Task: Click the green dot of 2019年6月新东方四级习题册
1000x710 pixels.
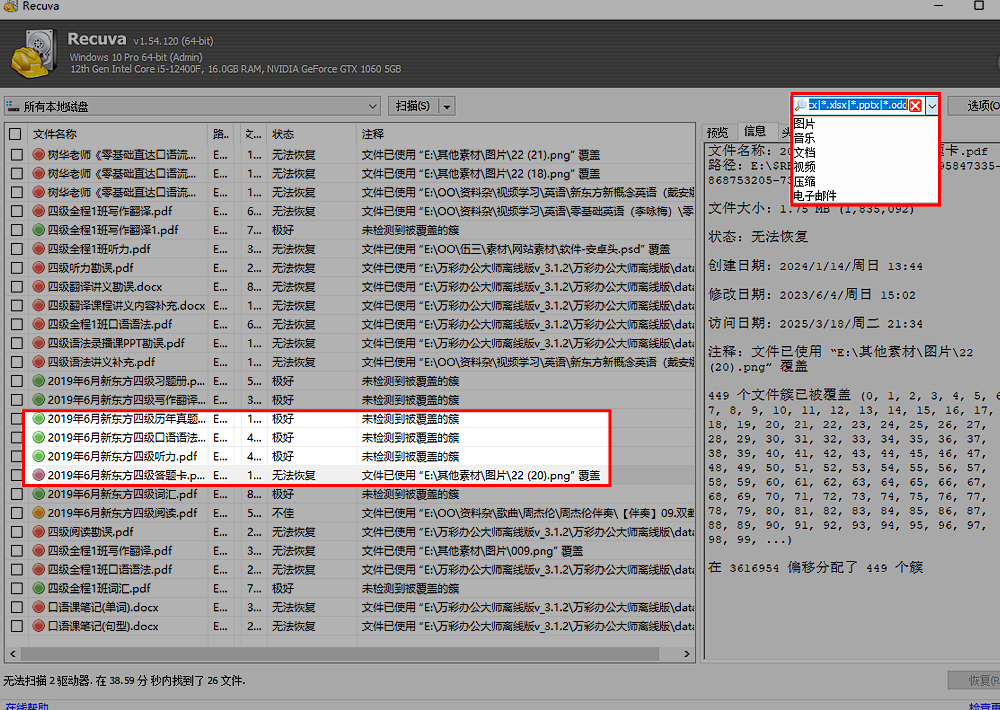Action: click(x=38, y=381)
